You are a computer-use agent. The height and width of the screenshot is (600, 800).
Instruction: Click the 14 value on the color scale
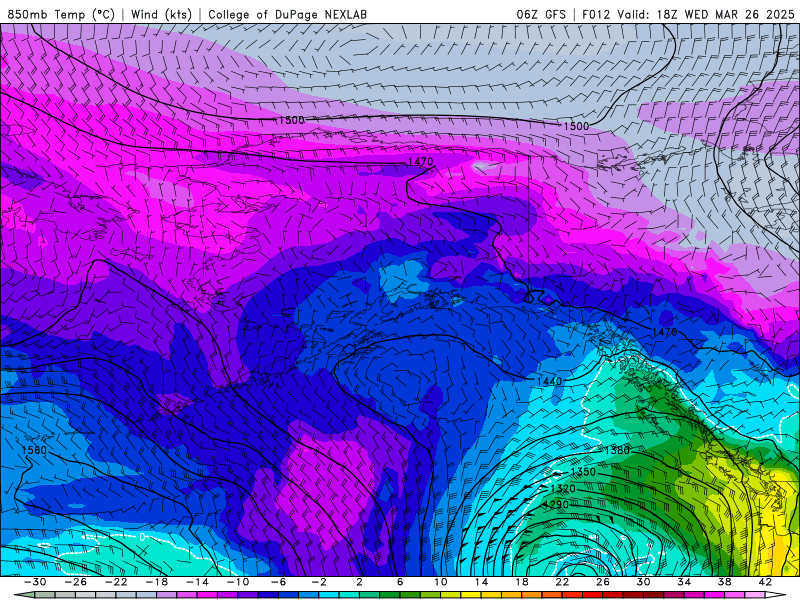pos(481,582)
